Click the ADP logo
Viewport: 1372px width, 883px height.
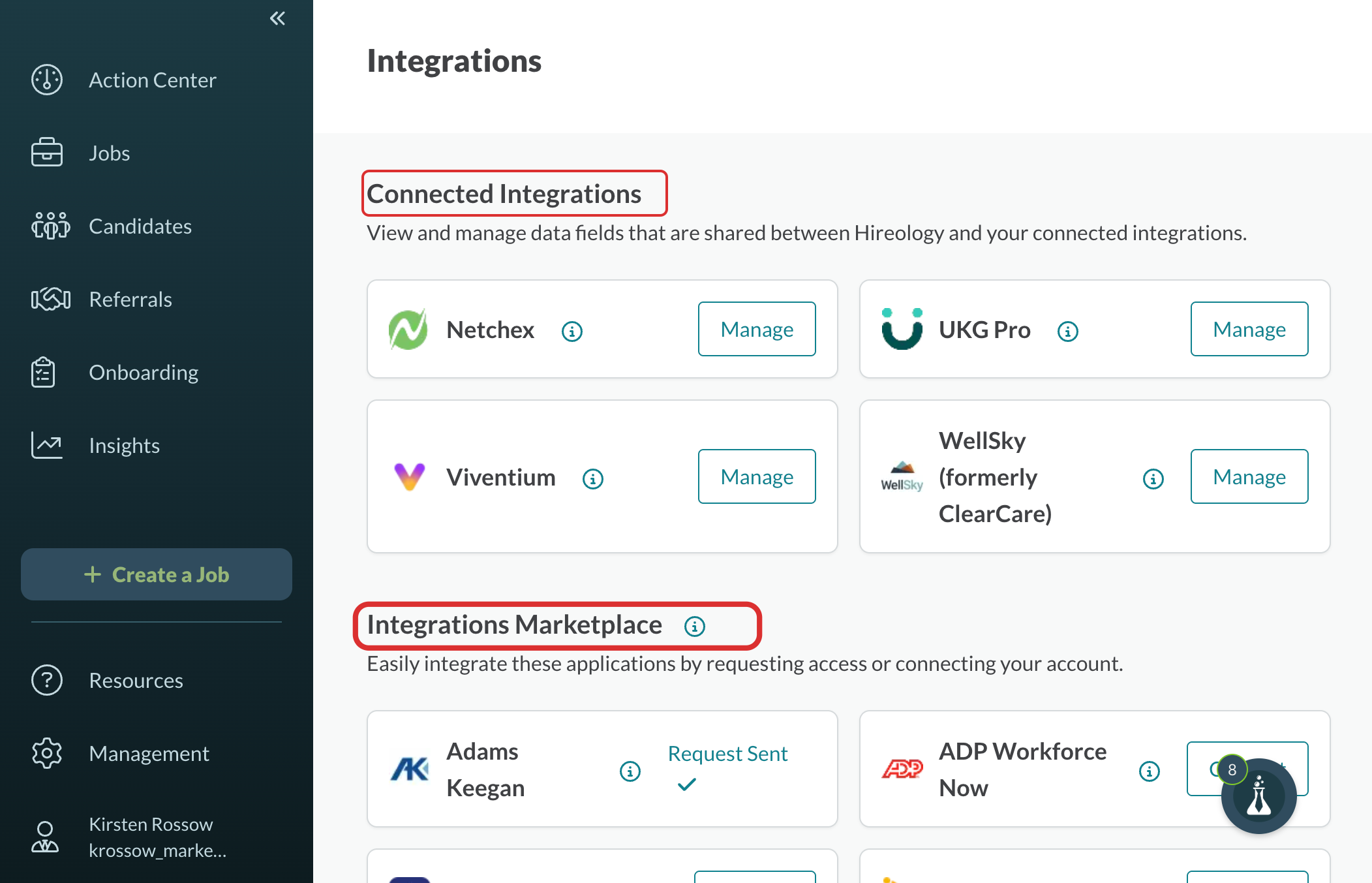pyautogui.click(x=902, y=769)
